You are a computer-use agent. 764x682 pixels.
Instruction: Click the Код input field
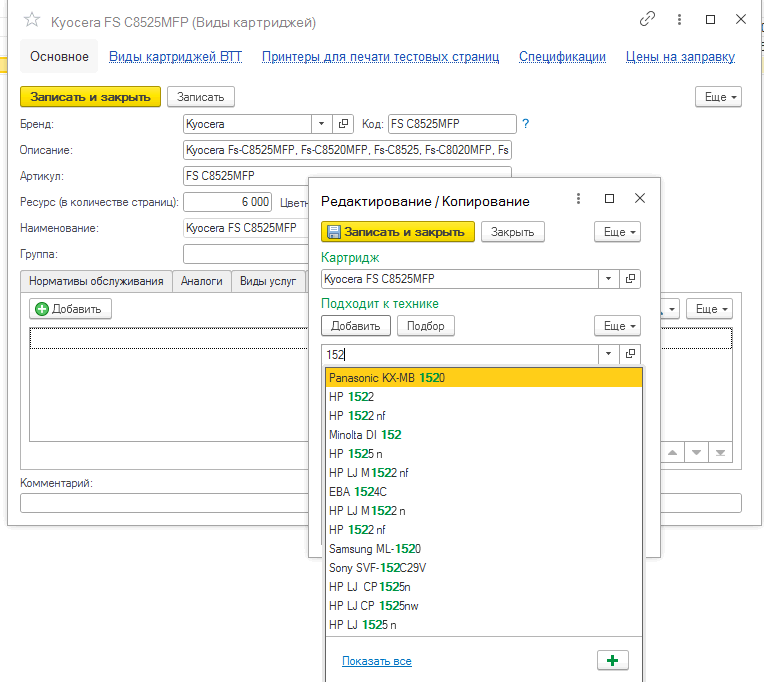pyautogui.click(x=452, y=124)
